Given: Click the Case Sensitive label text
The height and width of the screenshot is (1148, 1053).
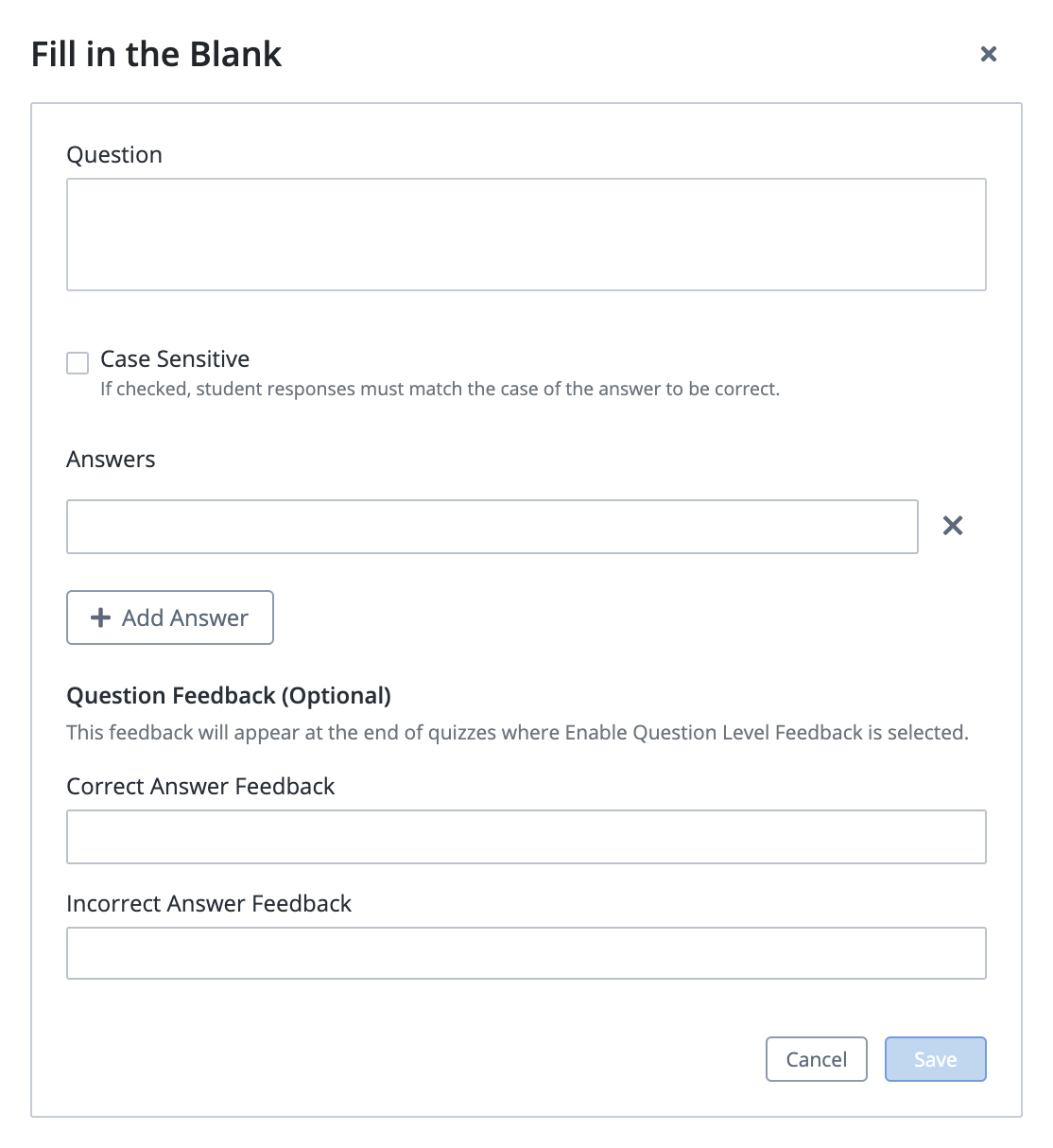Looking at the screenshot, I should [175, 359].
